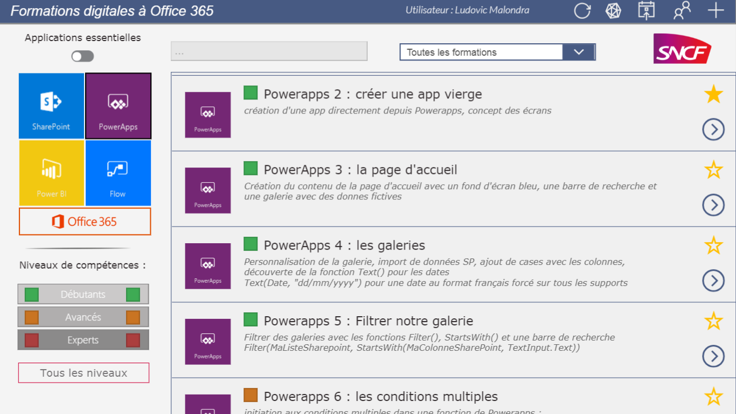Click green level square of Powerapps 2
The image size is (736, 414).
pos(251,93)
